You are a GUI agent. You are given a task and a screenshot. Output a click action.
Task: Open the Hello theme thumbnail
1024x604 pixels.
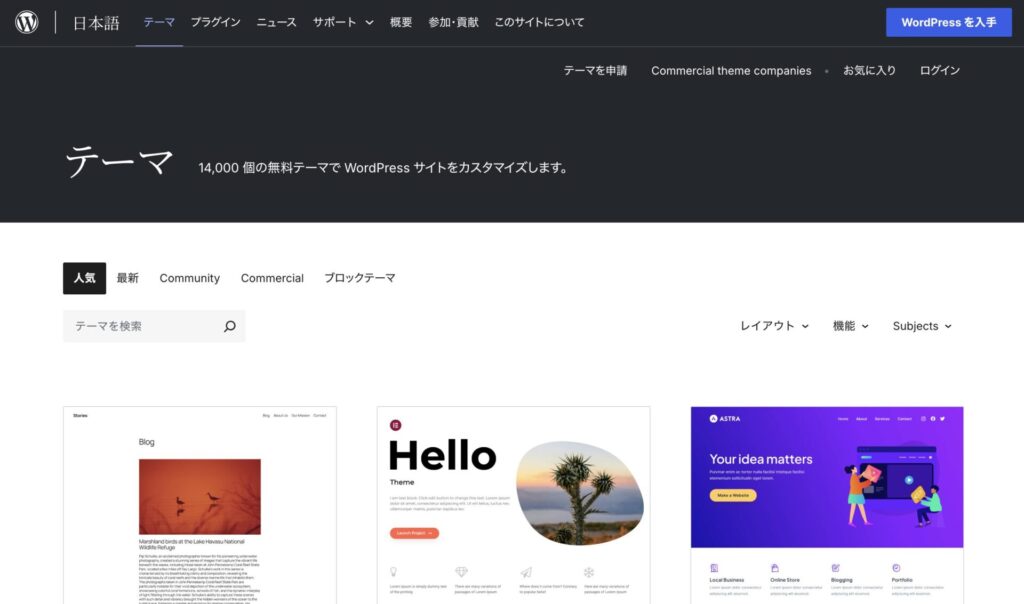(x=513, y=505)
